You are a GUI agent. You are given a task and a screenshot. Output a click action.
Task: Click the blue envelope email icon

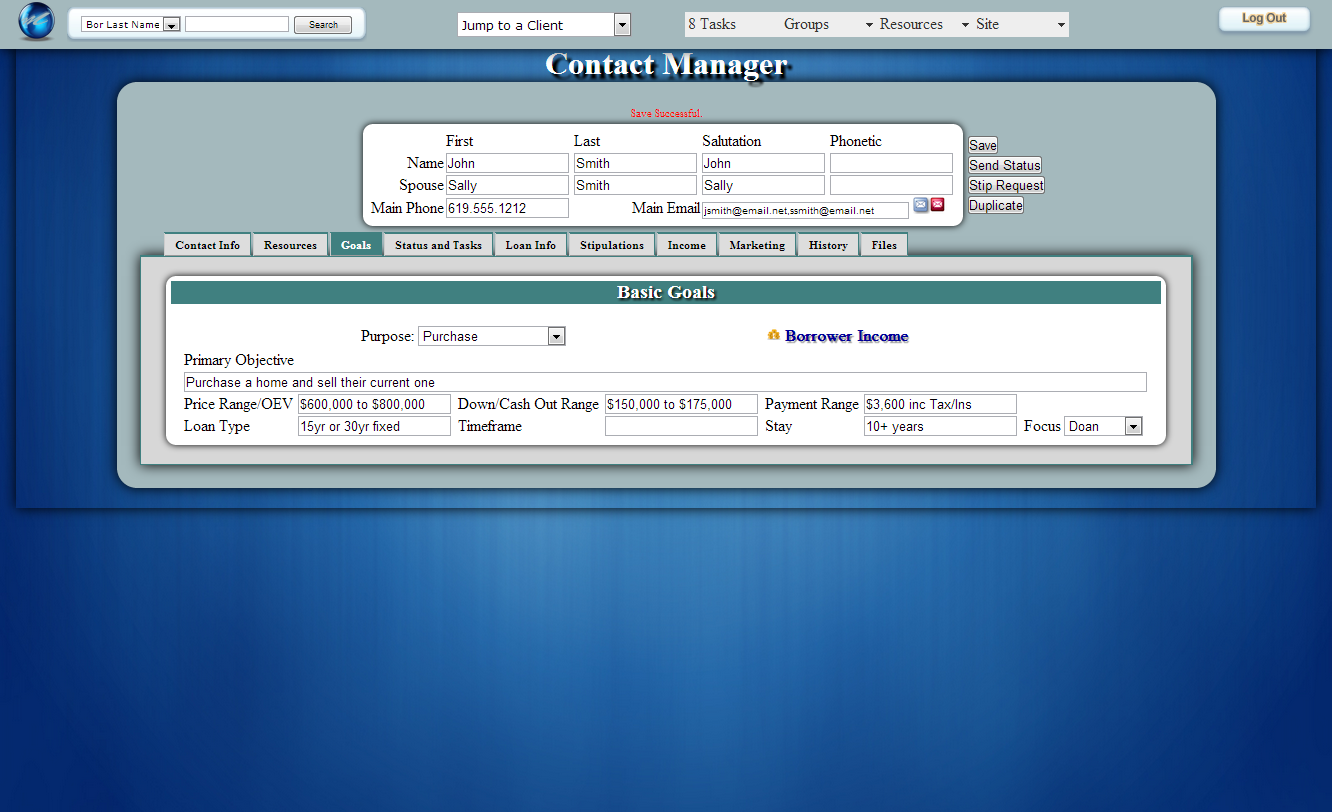(921, 205)
